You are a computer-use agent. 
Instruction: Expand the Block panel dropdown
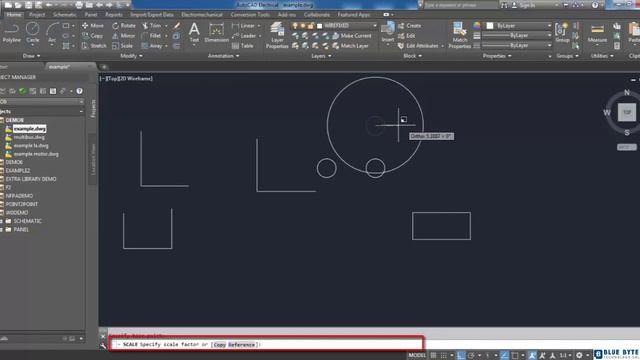coord(412,56)
